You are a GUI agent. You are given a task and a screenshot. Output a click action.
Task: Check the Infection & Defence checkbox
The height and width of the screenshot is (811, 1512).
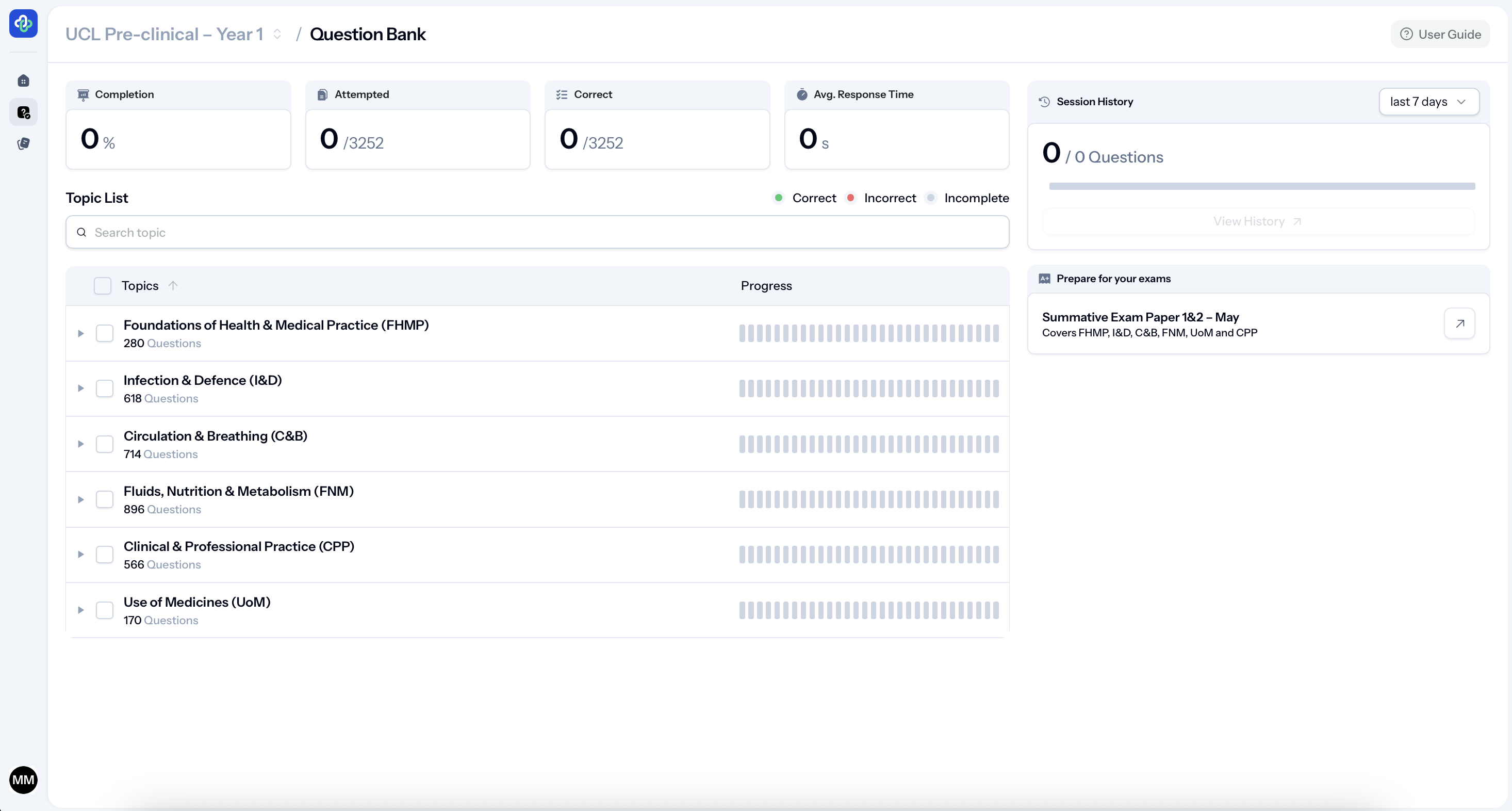105,388
